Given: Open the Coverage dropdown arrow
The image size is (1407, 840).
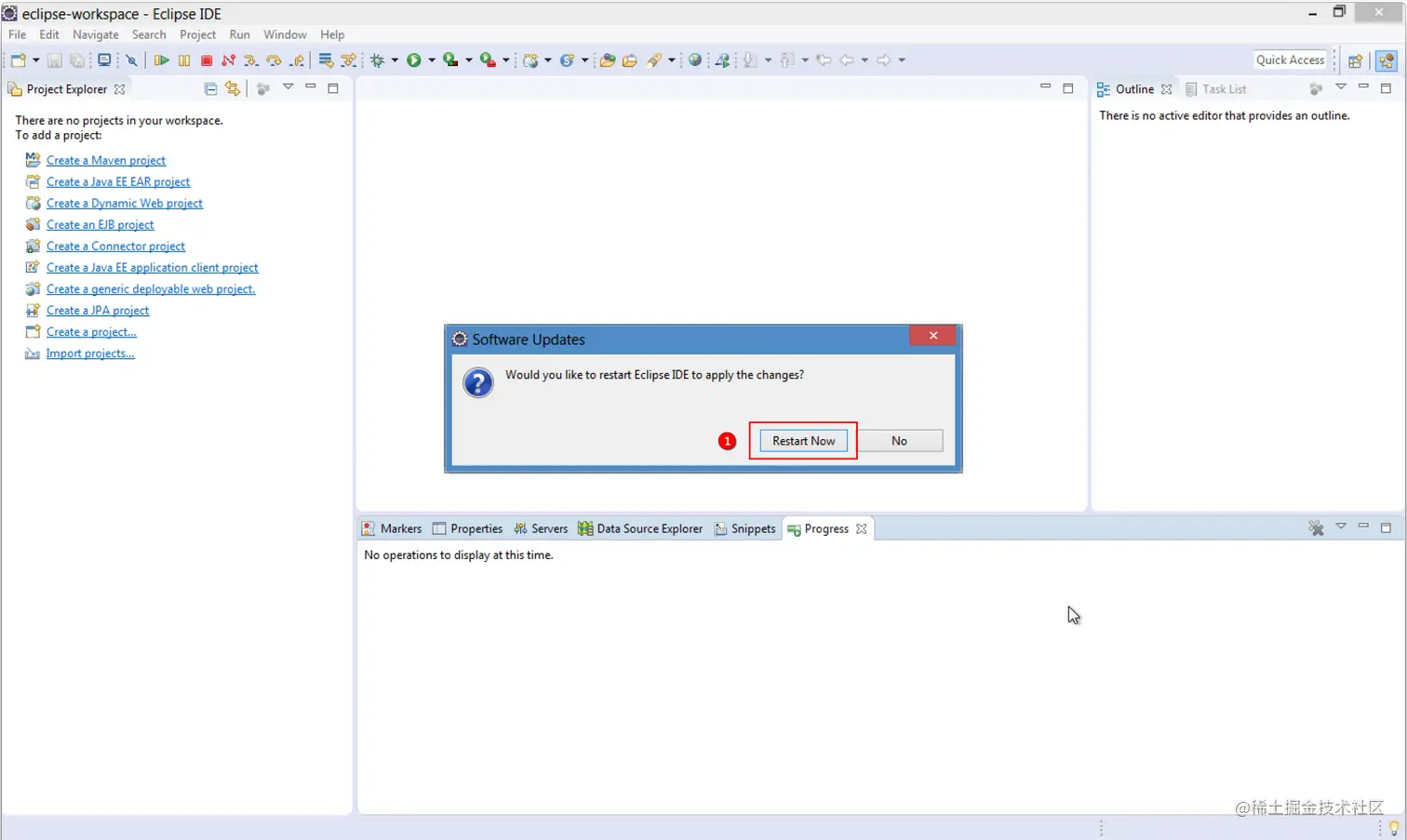Looking at the screenshot, I should click(469, 60).
